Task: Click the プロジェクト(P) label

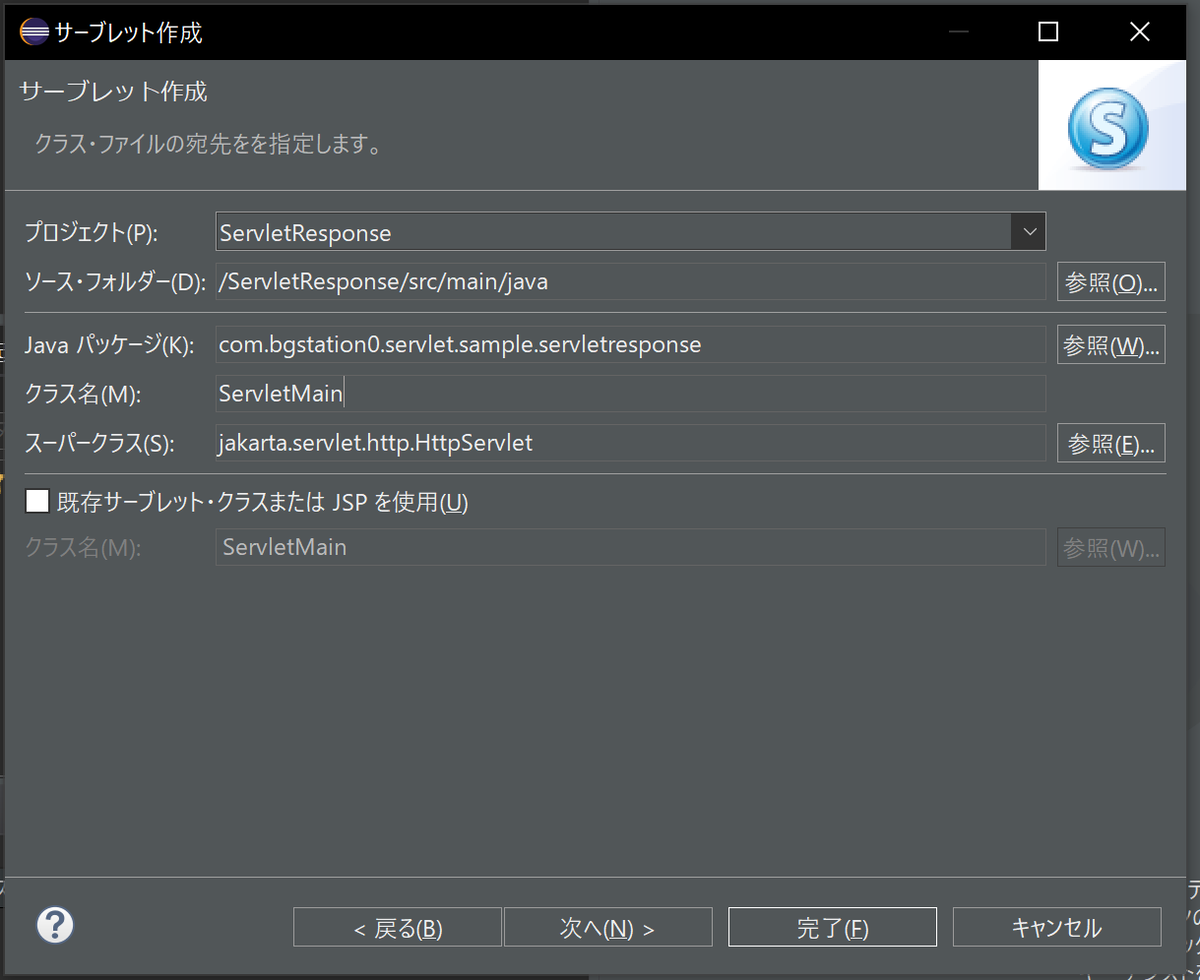Action: click(x=91, y=233)
